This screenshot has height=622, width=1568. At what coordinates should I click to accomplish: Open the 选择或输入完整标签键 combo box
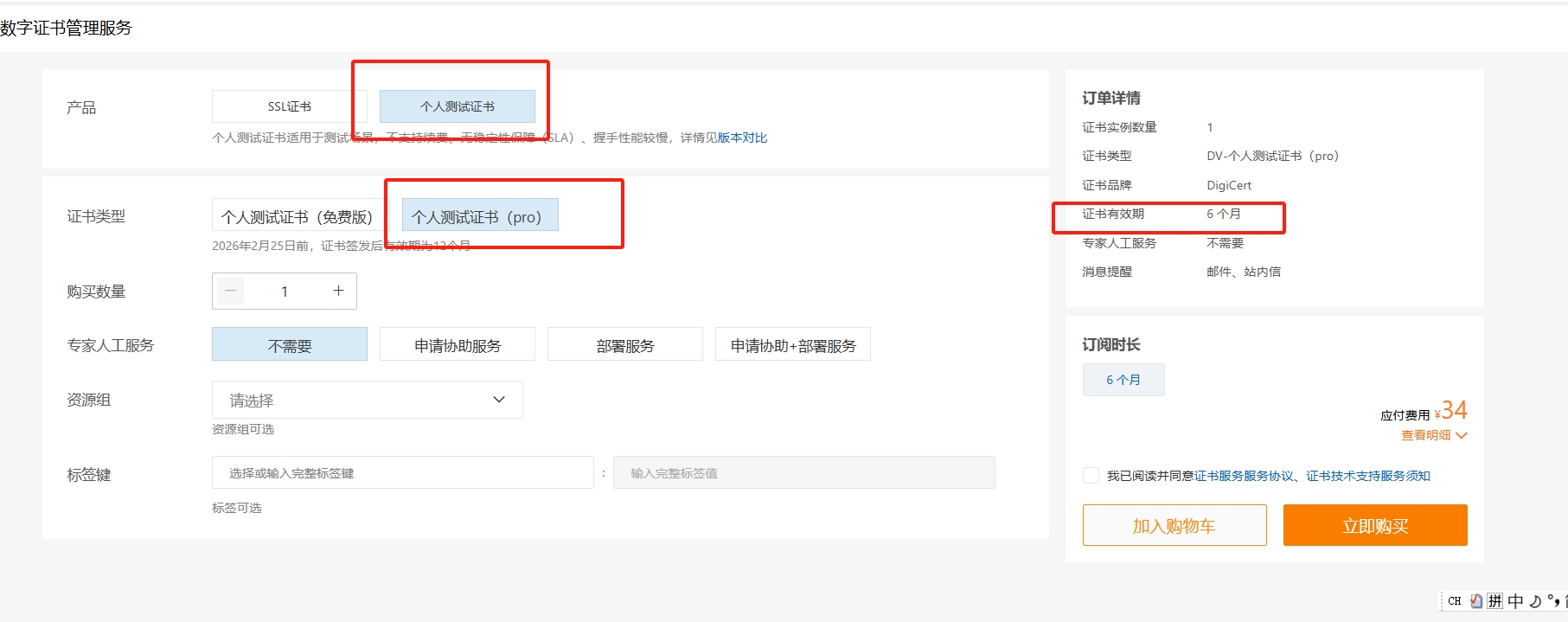coord(402,473)
